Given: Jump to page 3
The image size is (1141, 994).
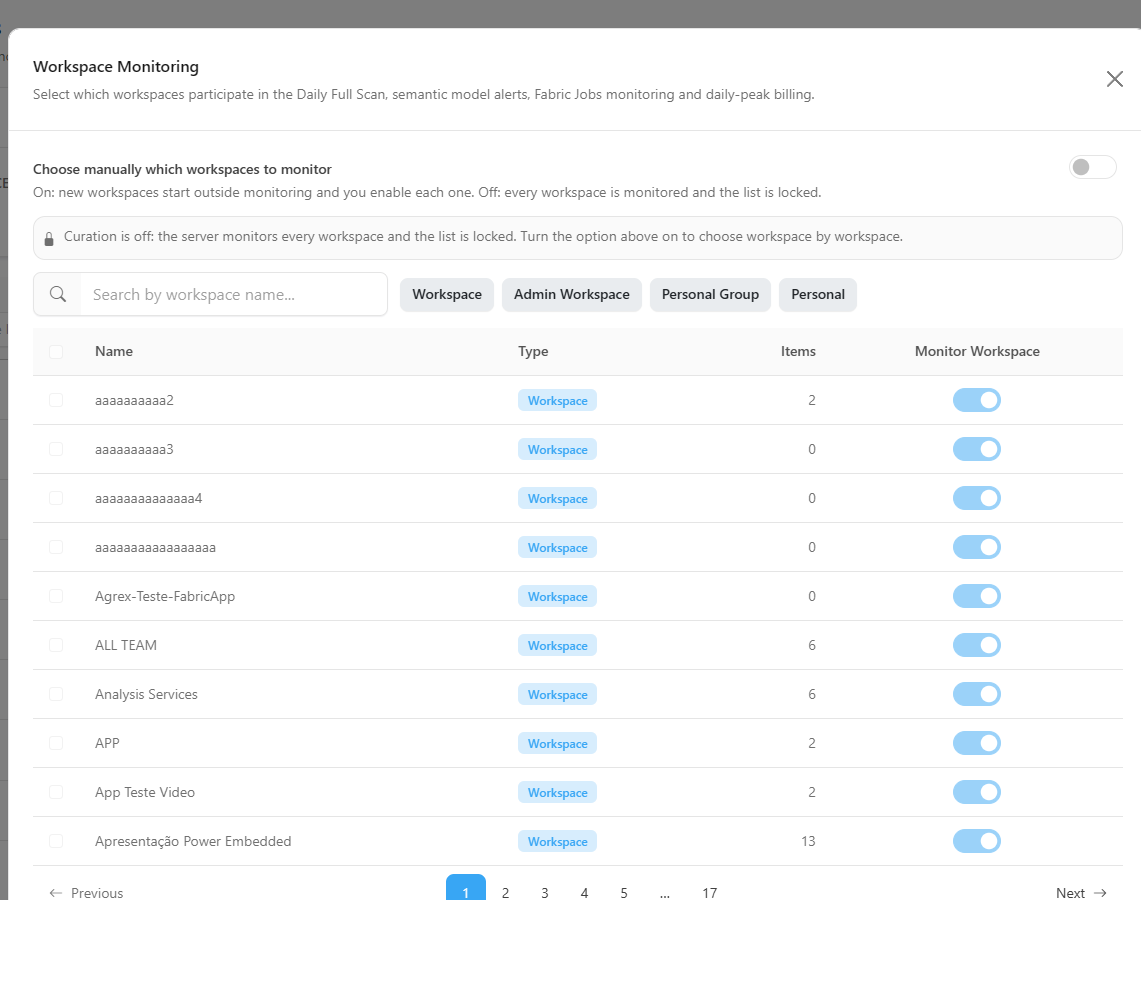Looking at the screenshot, I should pos(544,893).
